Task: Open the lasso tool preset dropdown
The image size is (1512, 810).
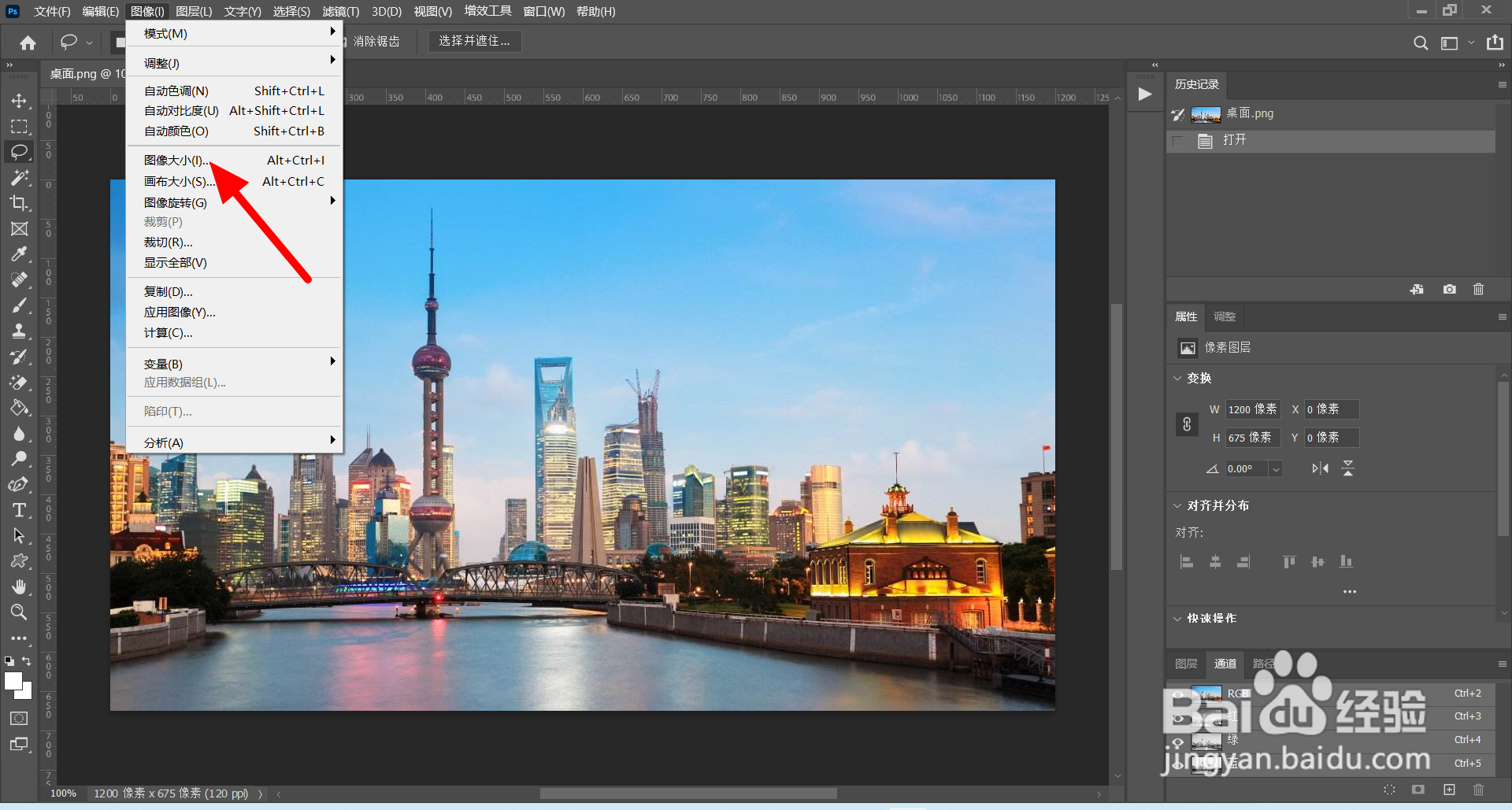Action: pos(89,43)
